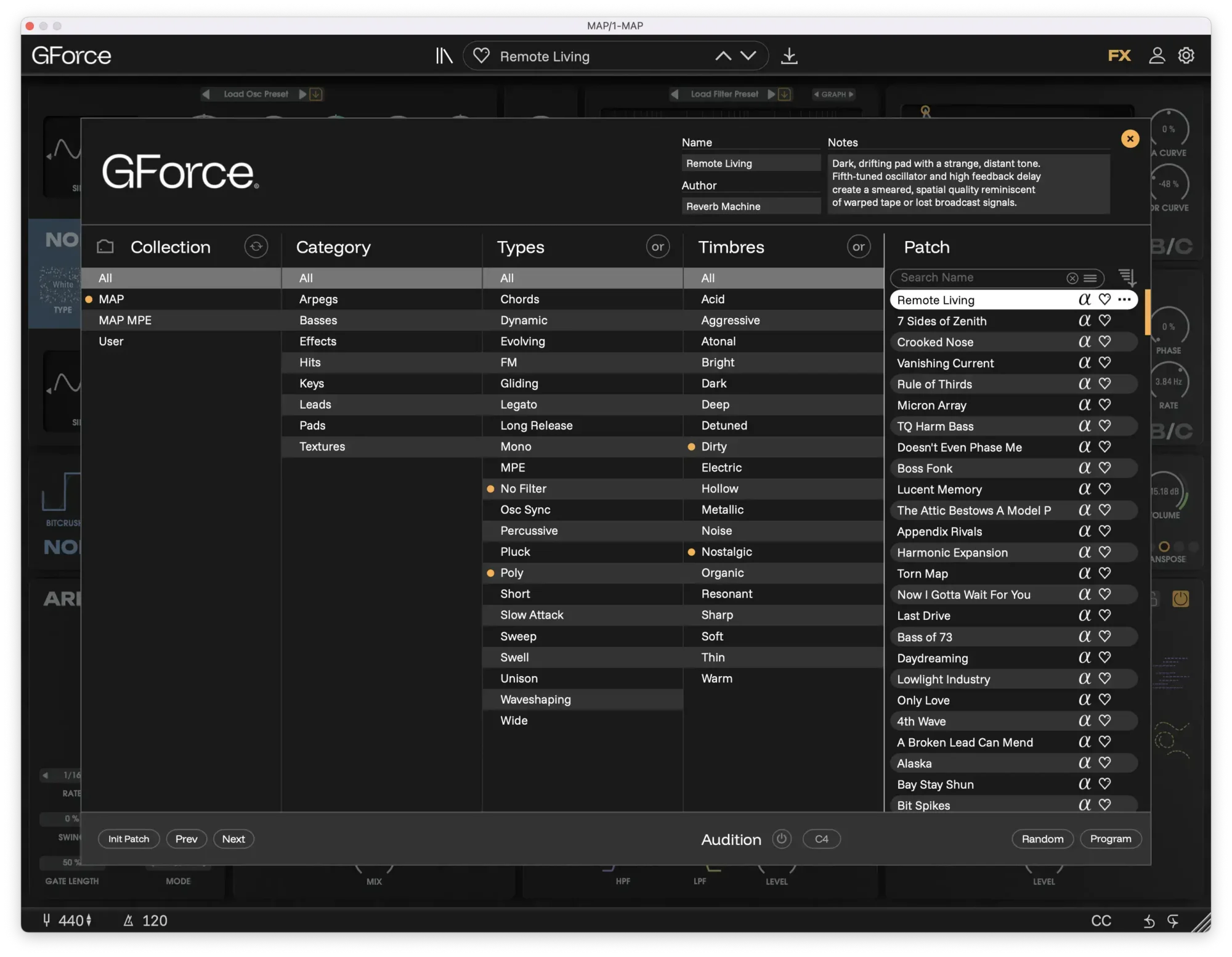The width and height of the screenshot is (1232, 957).
Task: Click the Author field Reverb Machine
Action: click(751, 206)
